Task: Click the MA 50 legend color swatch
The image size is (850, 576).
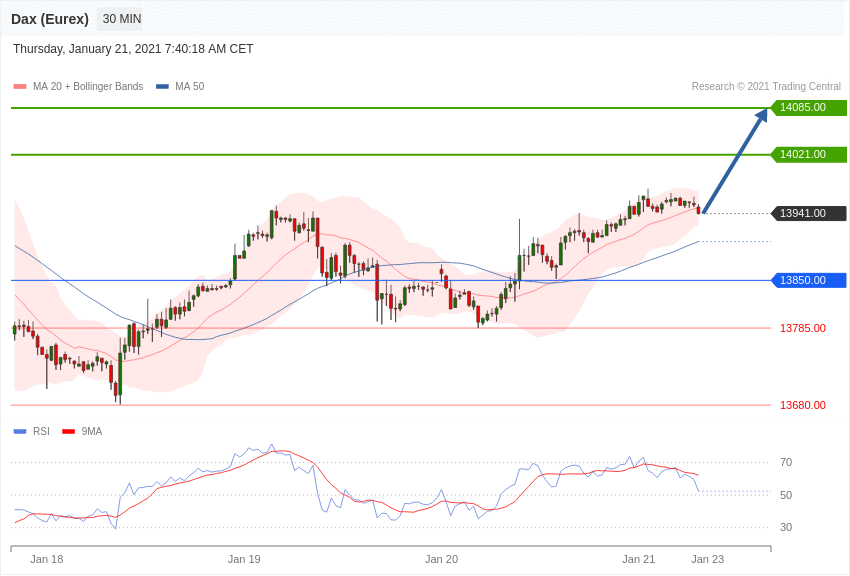Action: coord(162,87)
